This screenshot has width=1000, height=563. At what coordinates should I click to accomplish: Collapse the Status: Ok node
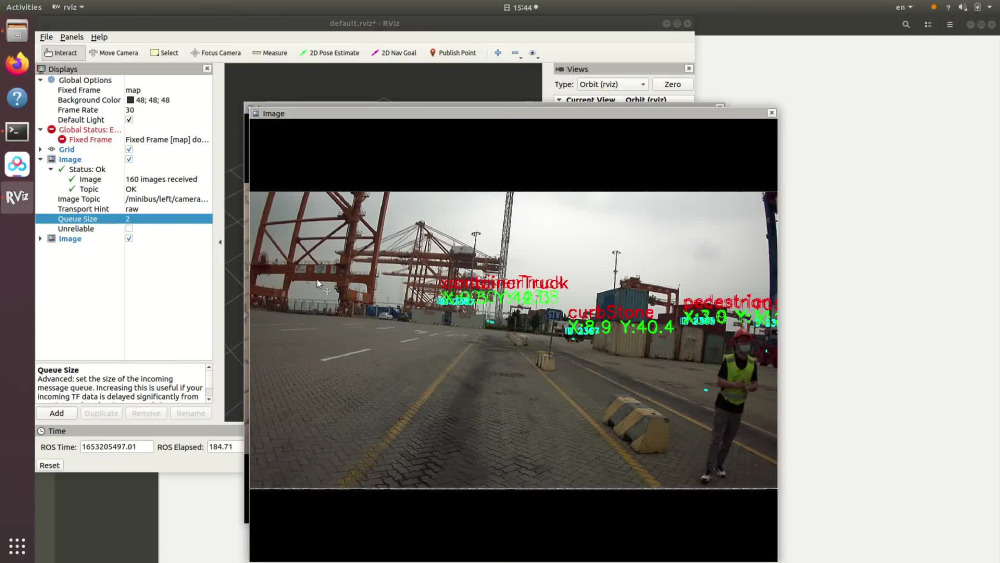click(51, 169)
